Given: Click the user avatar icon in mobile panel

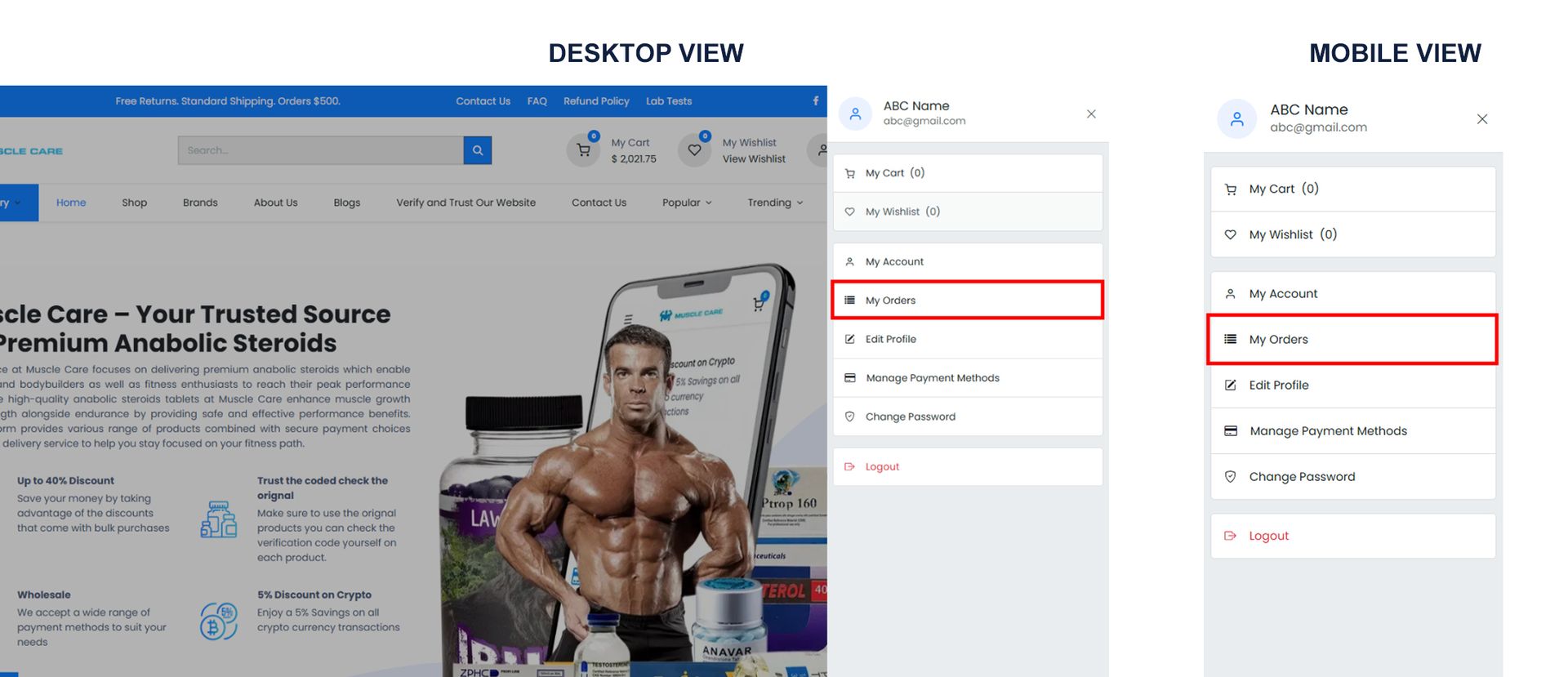Looking at the screenshot, I should tap(1237, 119).
